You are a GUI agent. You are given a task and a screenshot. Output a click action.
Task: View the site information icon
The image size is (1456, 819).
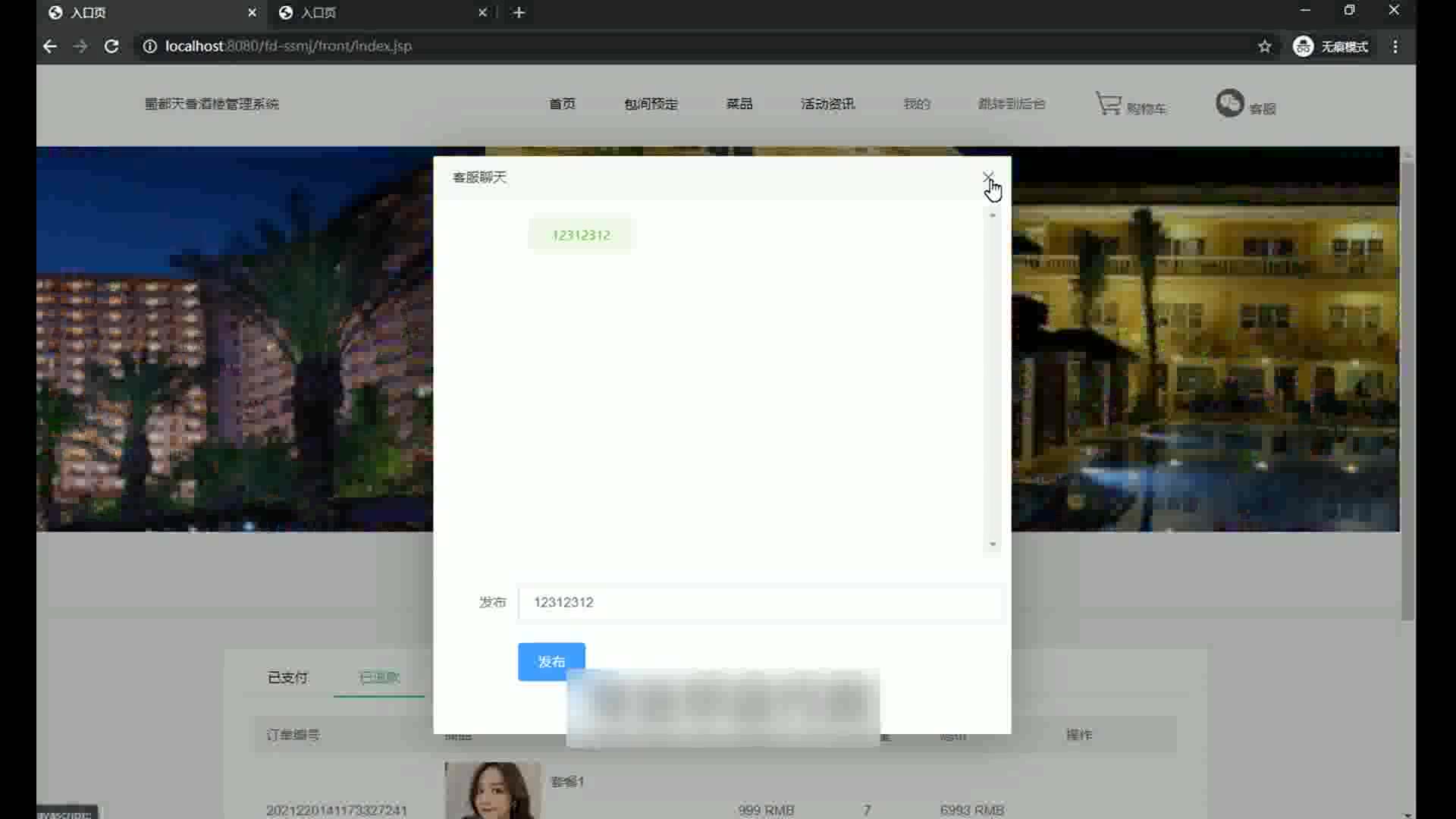(x=150, y=46)
